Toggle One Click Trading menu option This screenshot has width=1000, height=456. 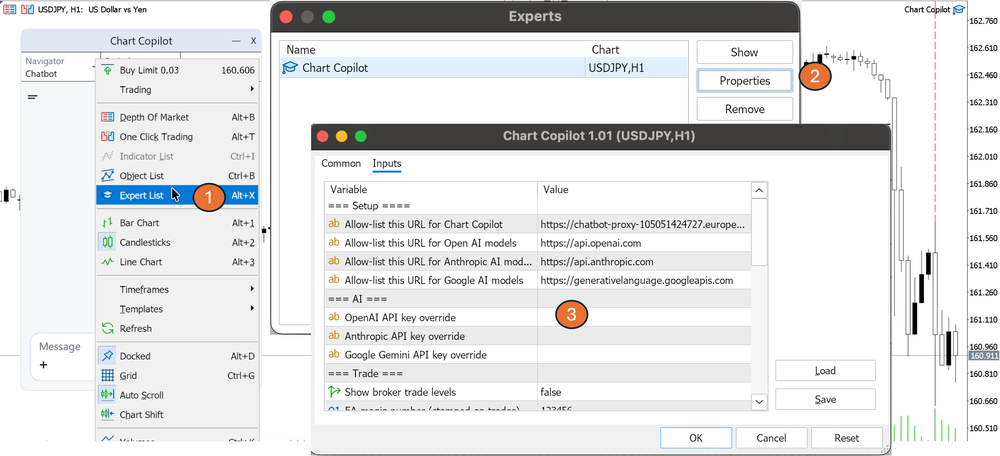178,136
